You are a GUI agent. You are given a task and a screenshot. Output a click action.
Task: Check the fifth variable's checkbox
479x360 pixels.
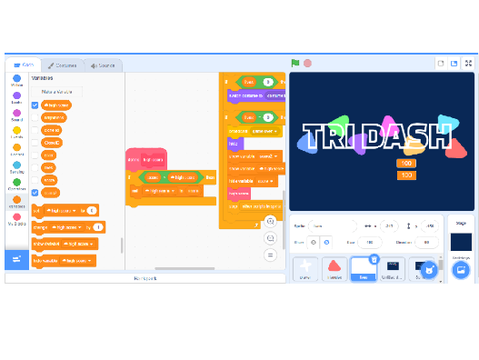[35, 155]
